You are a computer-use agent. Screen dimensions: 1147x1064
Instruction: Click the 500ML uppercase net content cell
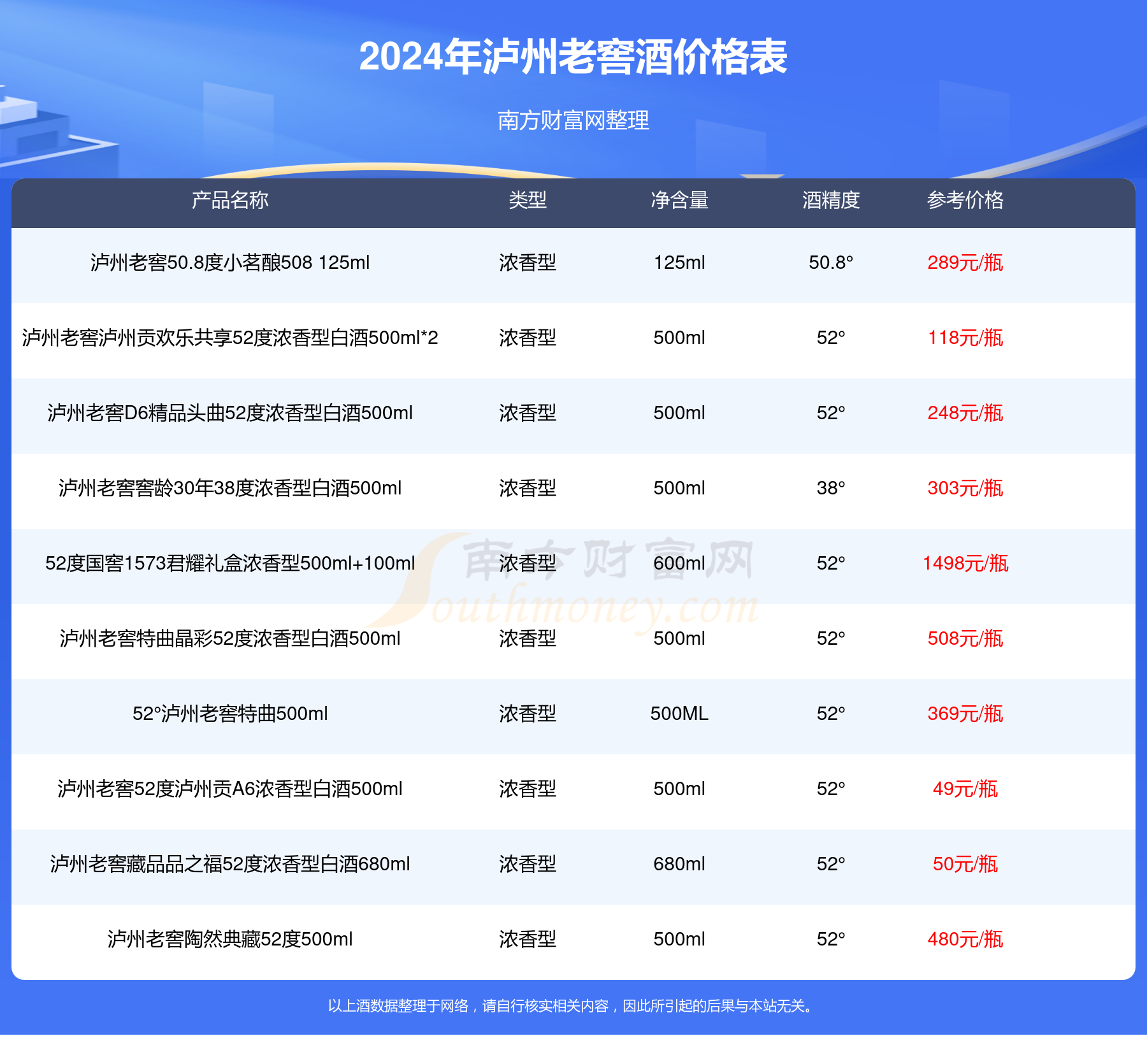(679, 714)
